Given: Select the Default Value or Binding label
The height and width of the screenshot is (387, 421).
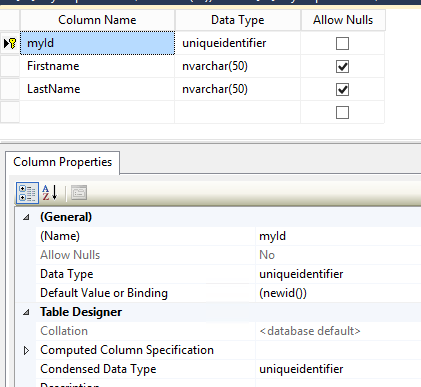Looking at the screenshot, I should [104, 293].
